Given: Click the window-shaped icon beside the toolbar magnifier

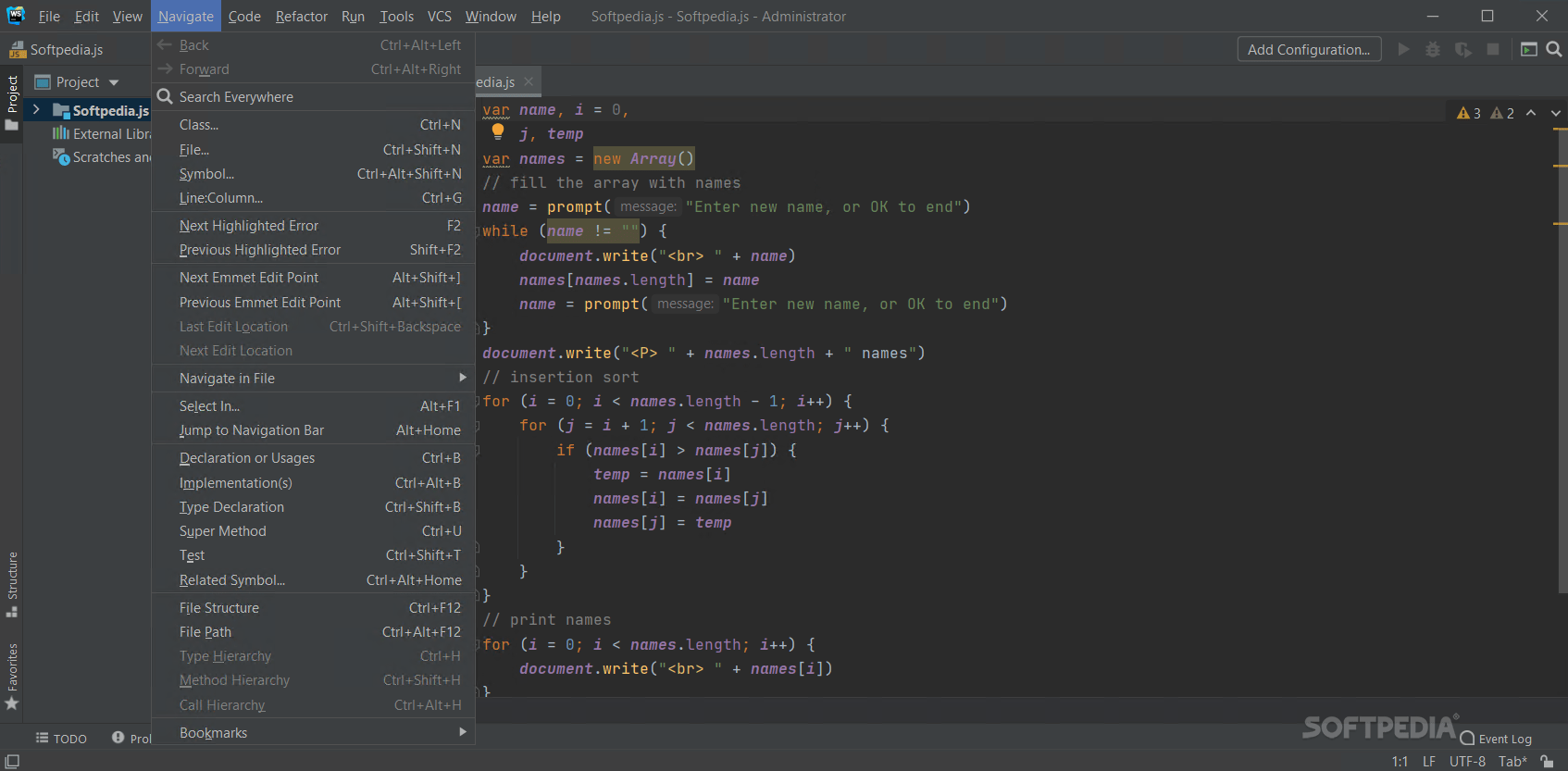Looking at the screenshot, I should [1529, 49].
